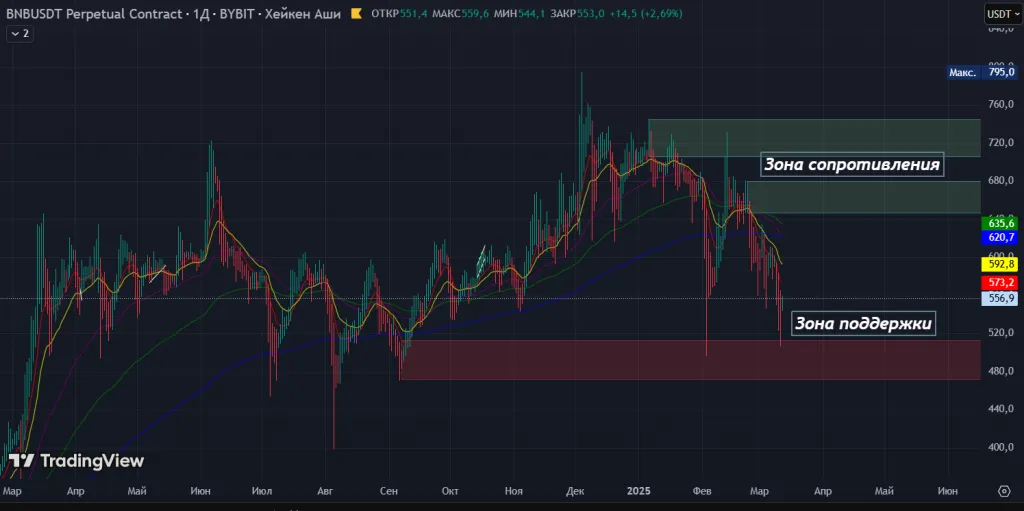
Task: Click the yellow 592,8 price label
Action: [1000, 265]
